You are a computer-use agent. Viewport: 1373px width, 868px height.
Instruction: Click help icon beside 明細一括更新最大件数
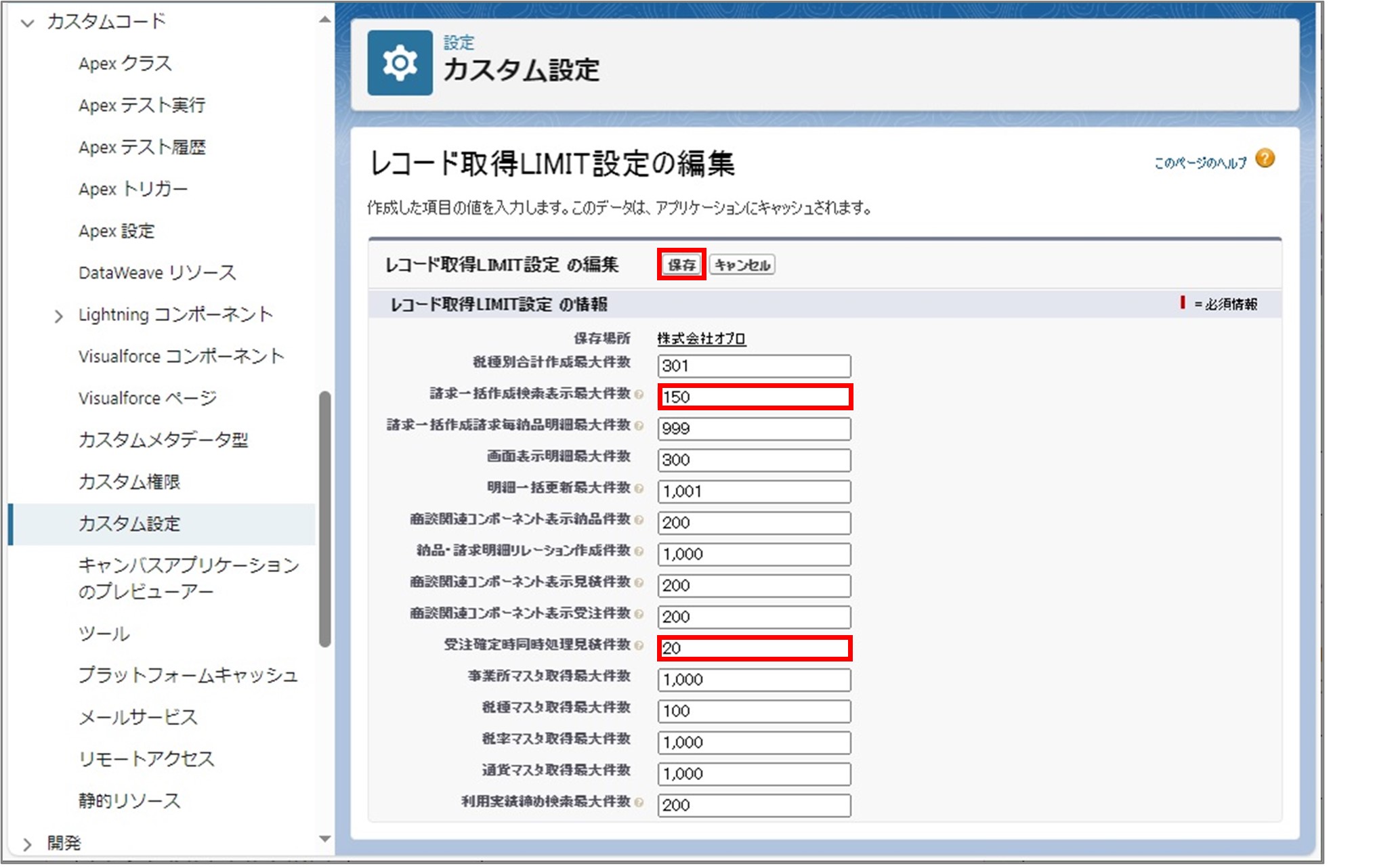pos(639,488)
